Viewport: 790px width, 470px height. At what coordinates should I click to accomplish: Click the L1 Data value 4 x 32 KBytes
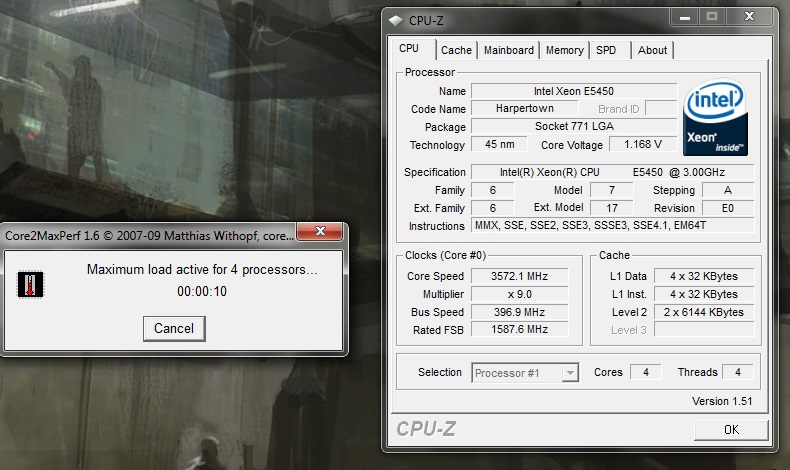pos(704,276)
